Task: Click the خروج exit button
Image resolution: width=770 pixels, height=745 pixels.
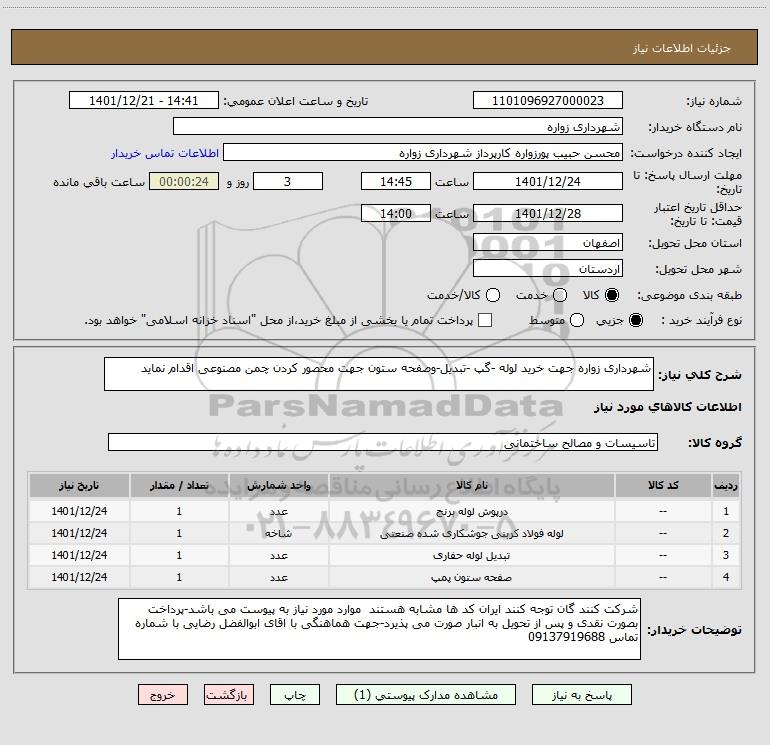Action: point(163,695)
